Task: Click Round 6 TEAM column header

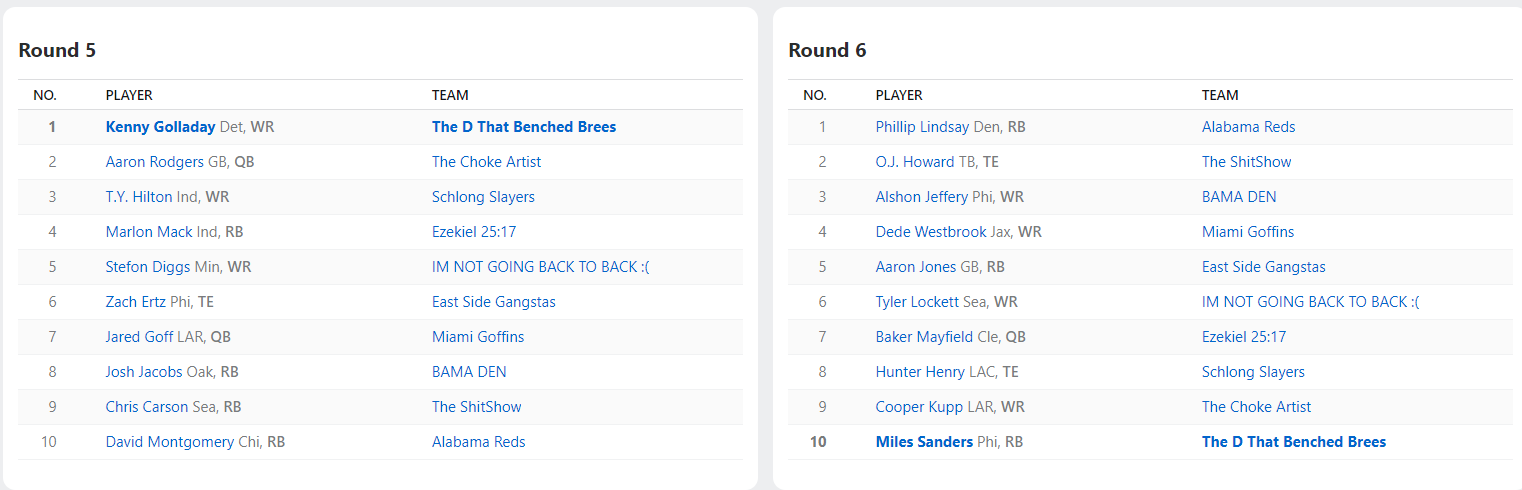Action: 1220,95
